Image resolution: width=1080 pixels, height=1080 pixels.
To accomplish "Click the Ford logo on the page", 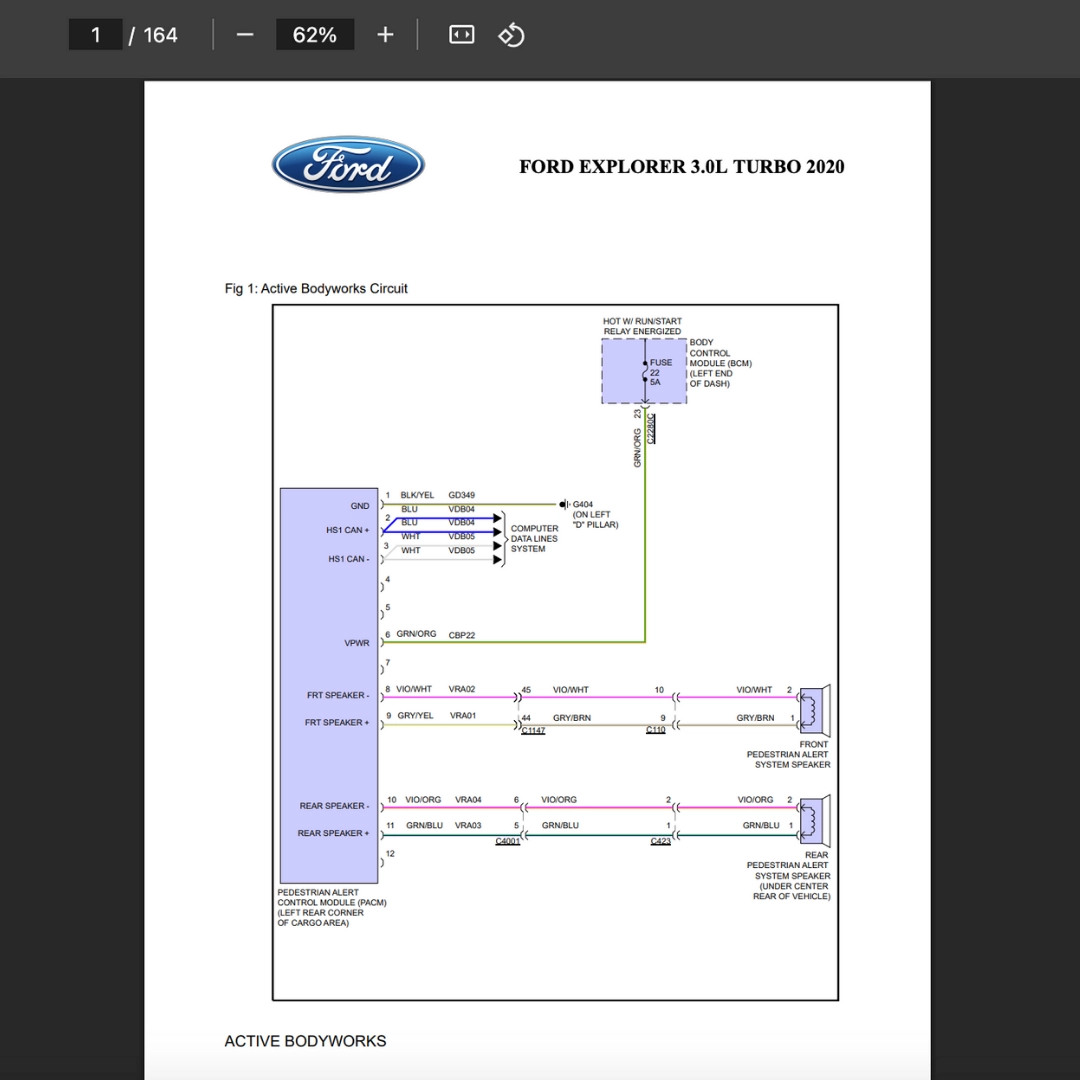I will pyautogui.click(x=348, y=165).
